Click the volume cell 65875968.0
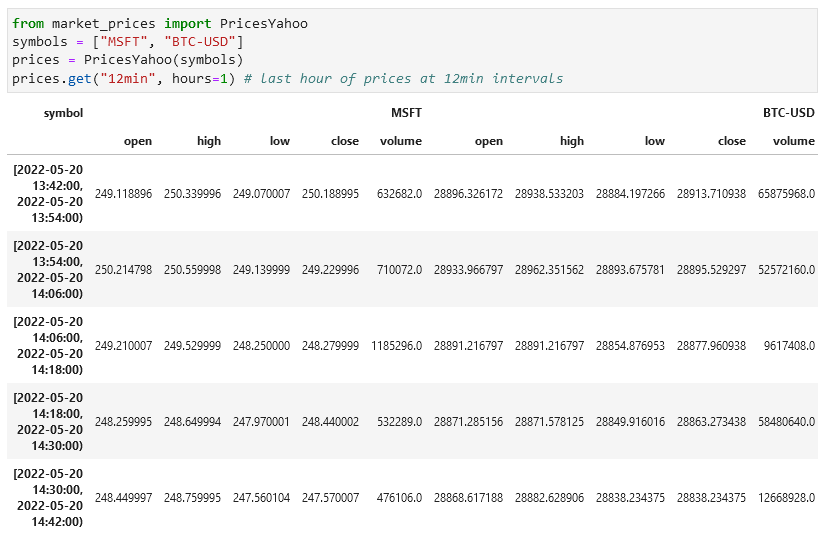Screen dimensions: 827x534 [786, 194]
